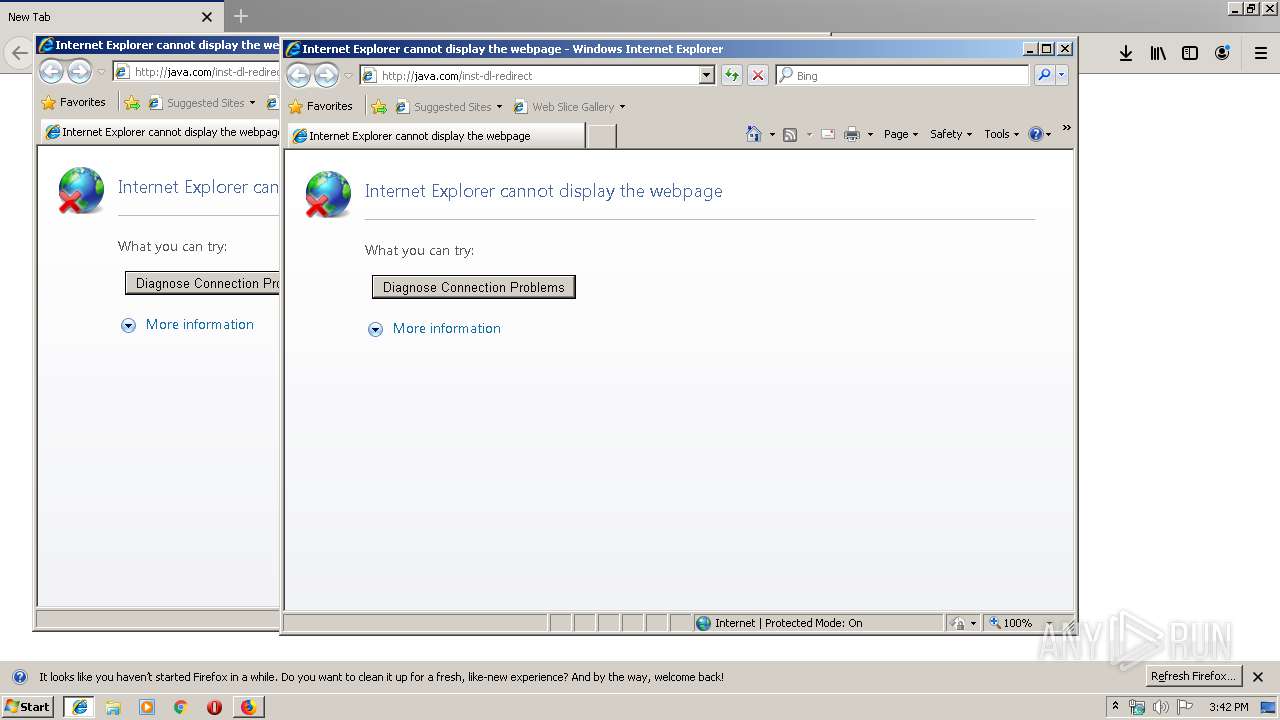1280x720 pixels.
Task: Click the Back button in rear IE window
Action: click(52, 71)
